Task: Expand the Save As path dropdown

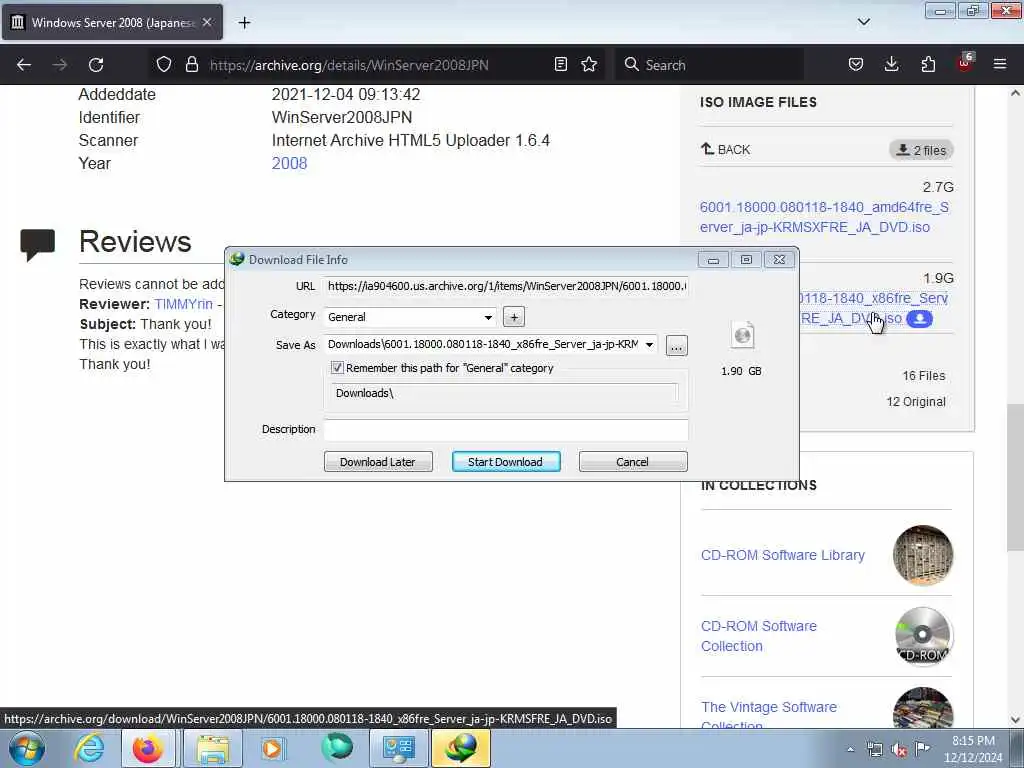Action: (649, 345)
